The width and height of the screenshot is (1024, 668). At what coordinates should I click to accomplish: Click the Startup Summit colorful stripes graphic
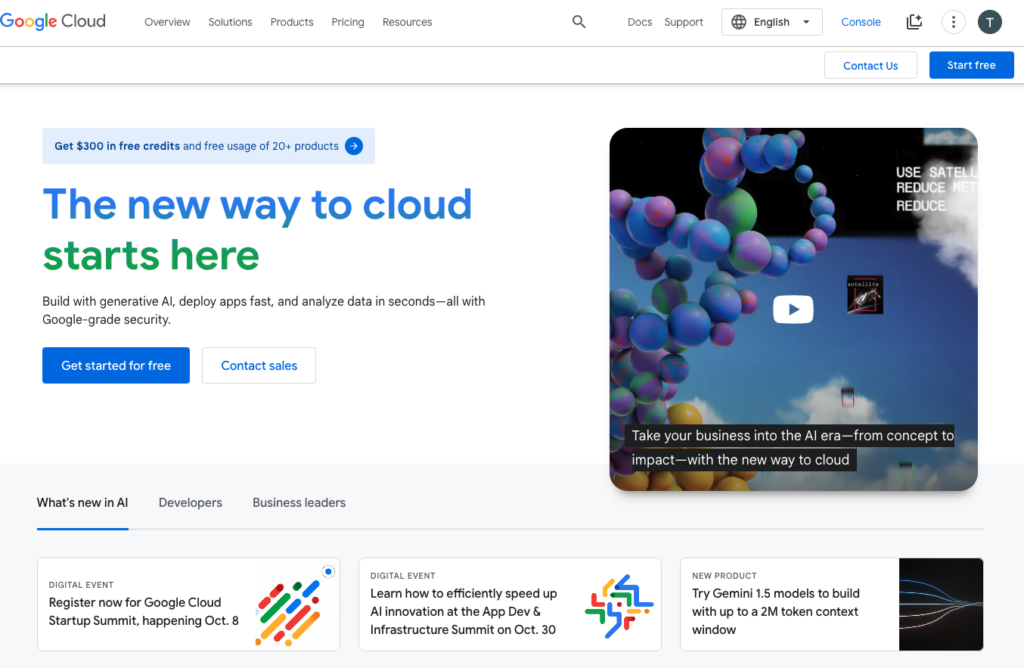pos(289,612)
